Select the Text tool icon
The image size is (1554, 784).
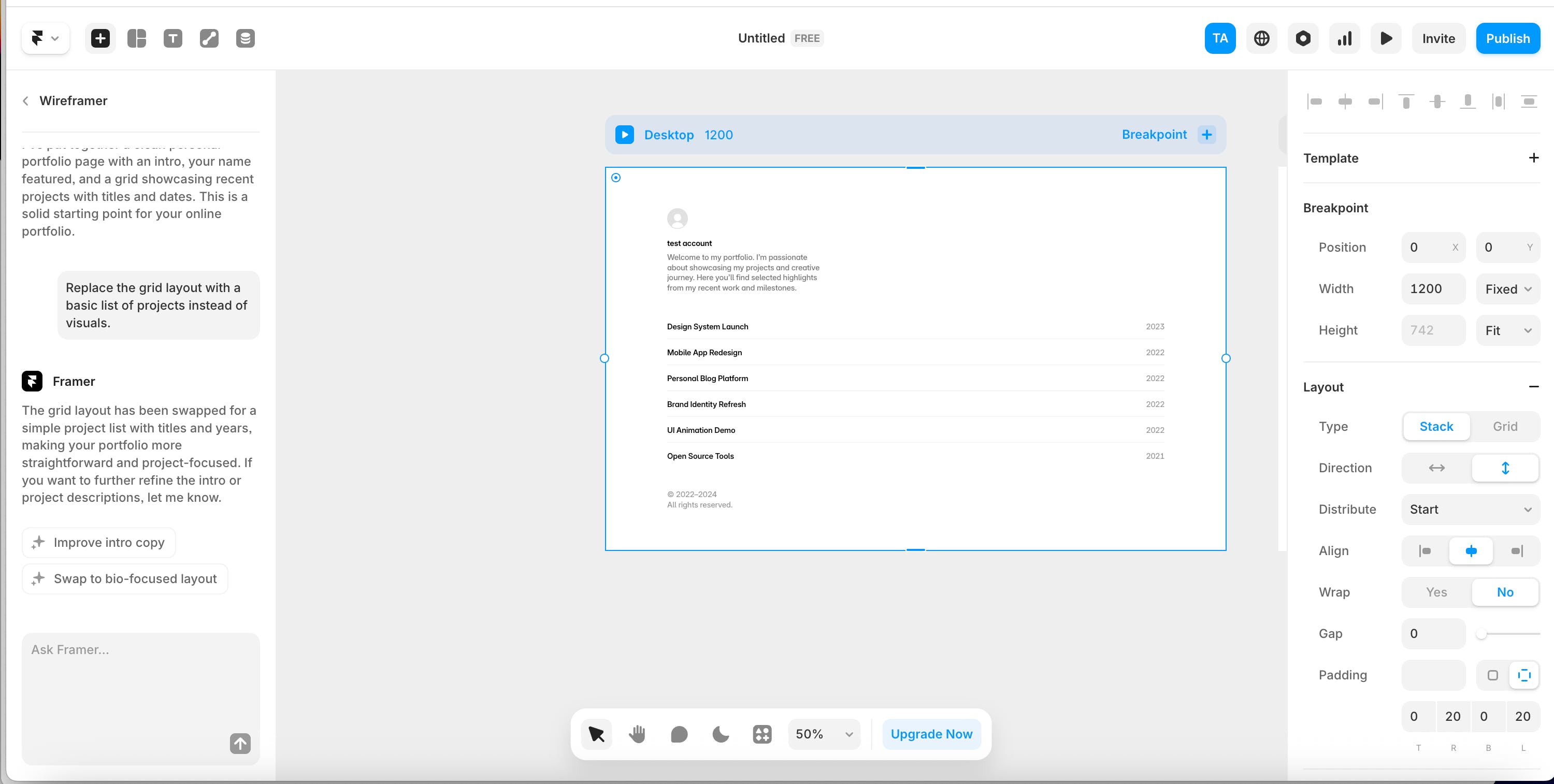tap(172, 39)
